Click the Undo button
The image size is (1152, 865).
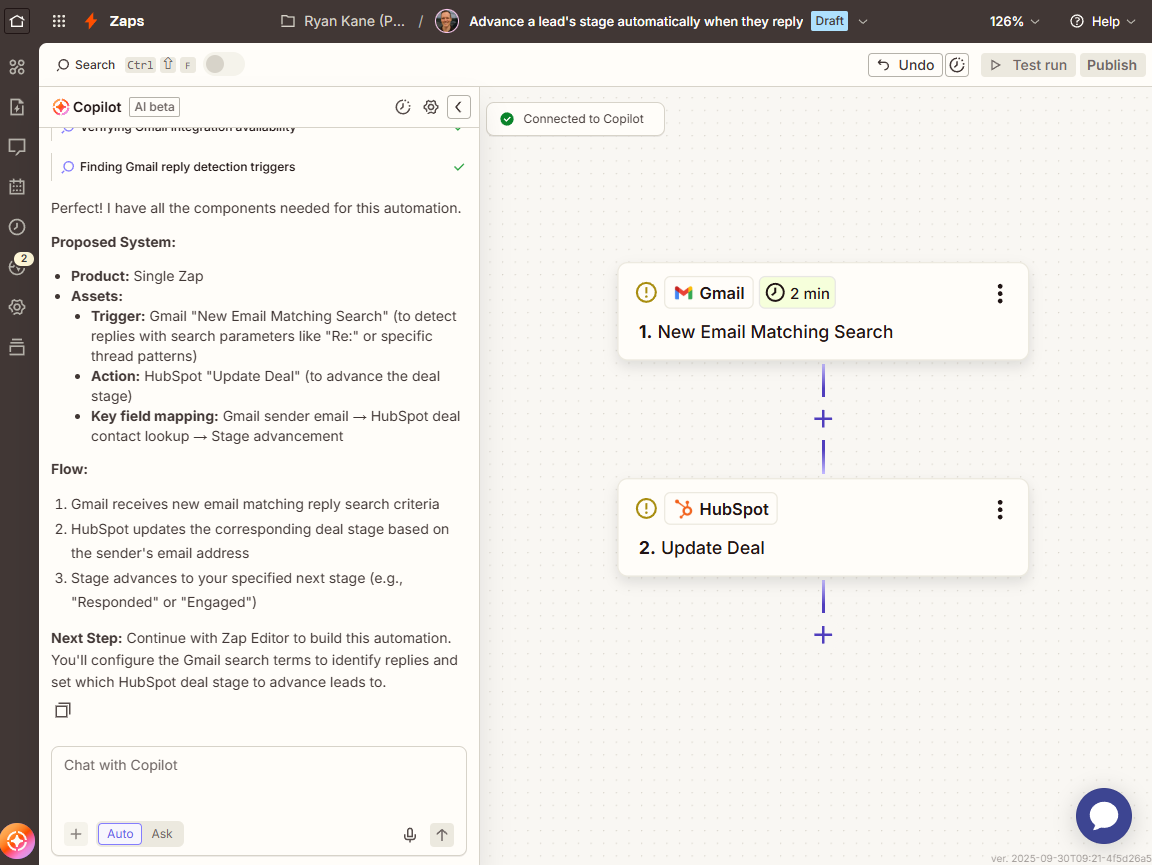(906, 65)
